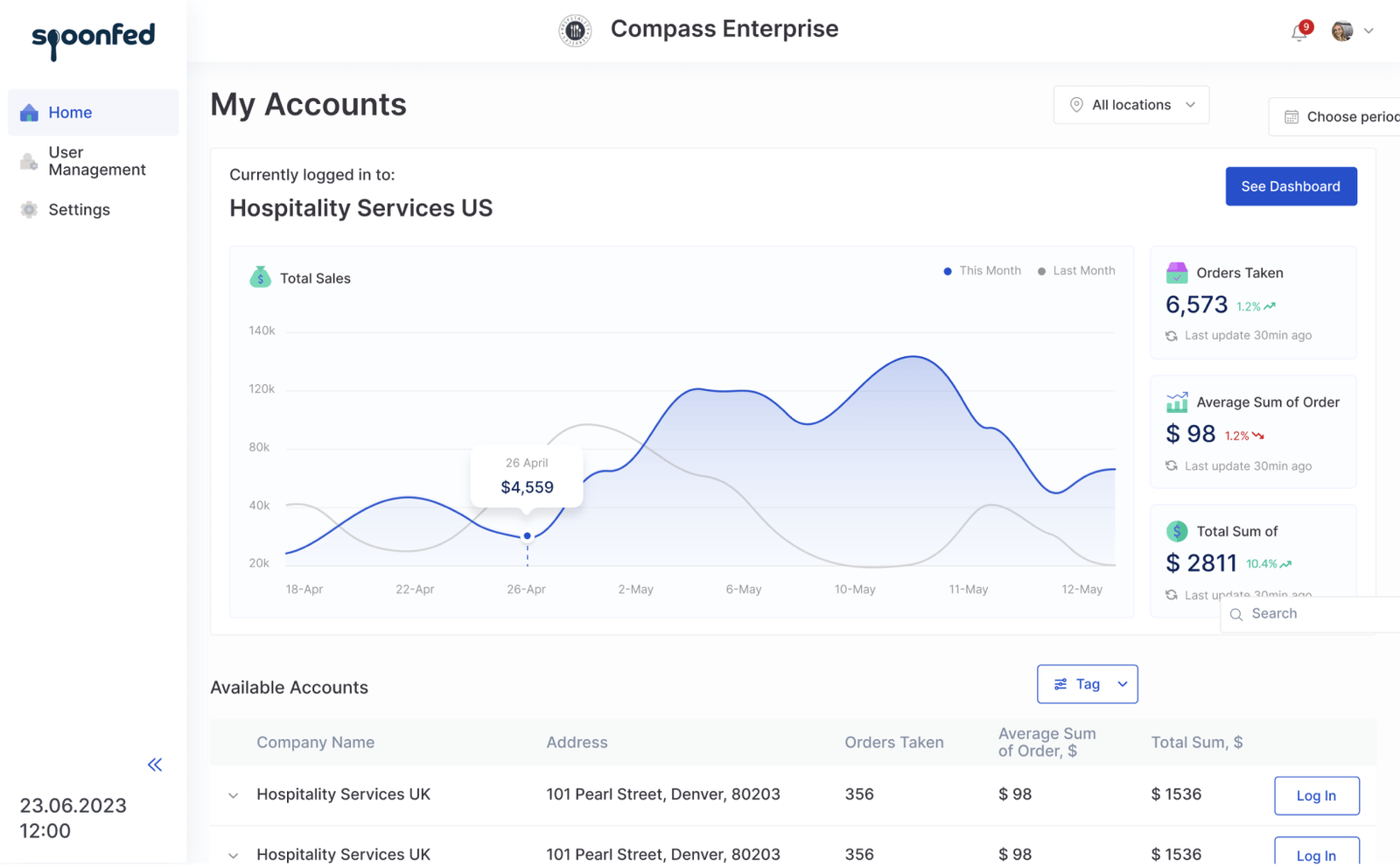The image size is (1400, 867).
Task: Click the 26 April data point on the chart
Action: [527, 535]
